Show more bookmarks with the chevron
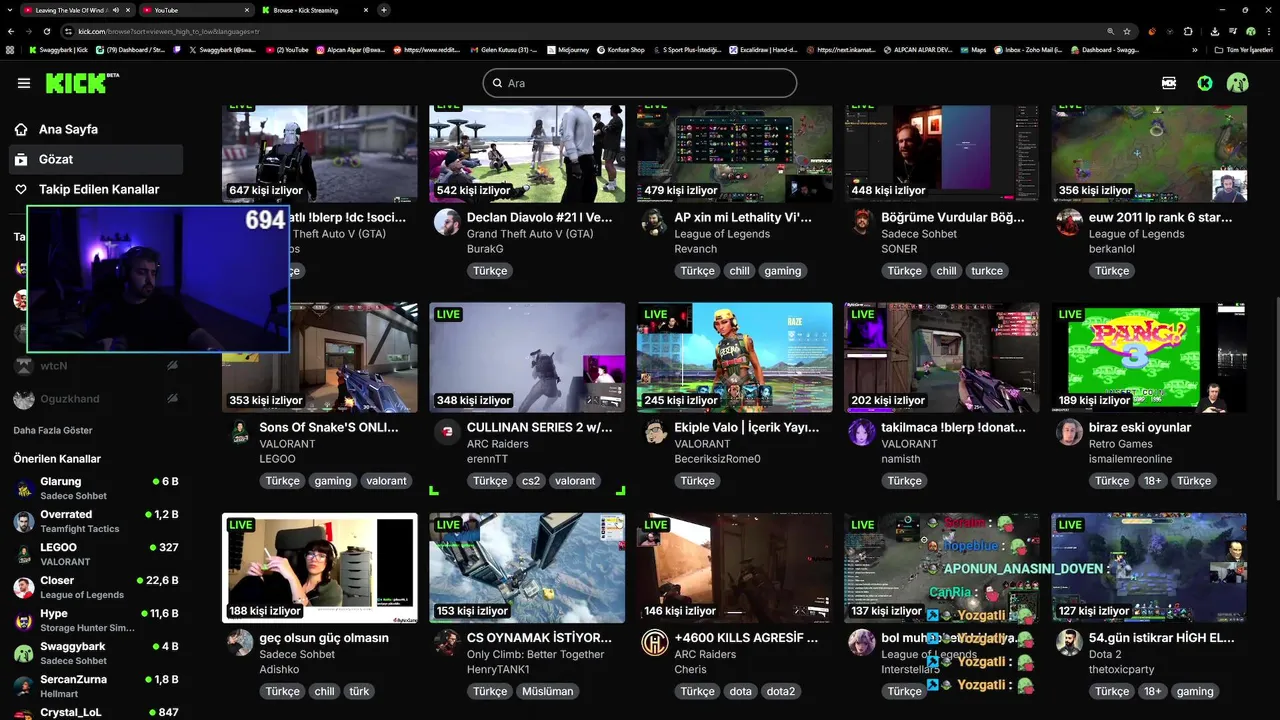 (1195, 49)
